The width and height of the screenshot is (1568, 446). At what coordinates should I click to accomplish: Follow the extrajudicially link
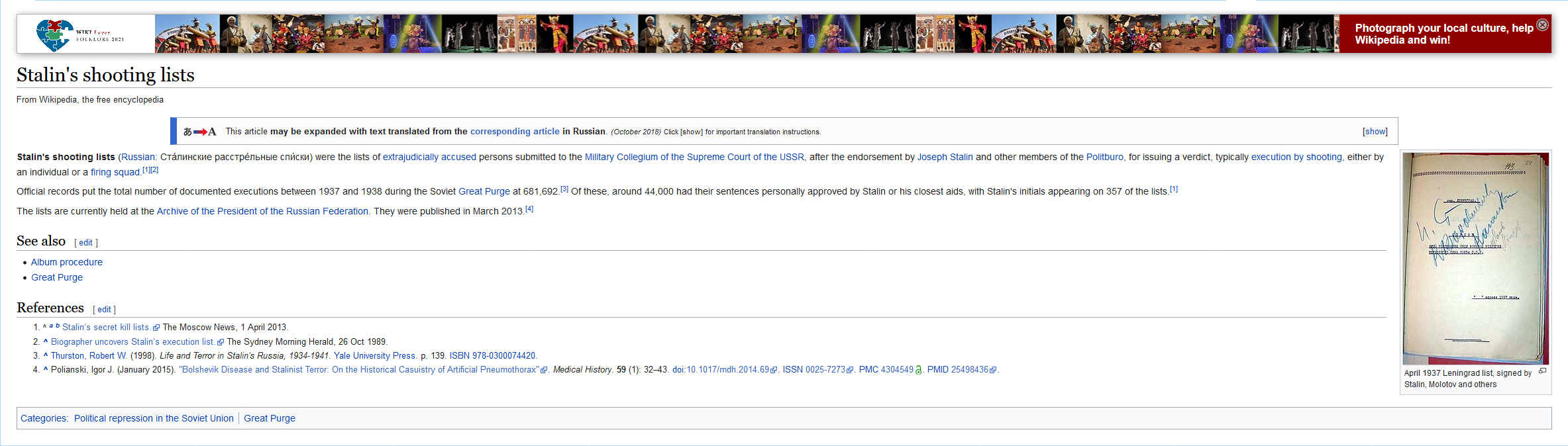[411, 157]
